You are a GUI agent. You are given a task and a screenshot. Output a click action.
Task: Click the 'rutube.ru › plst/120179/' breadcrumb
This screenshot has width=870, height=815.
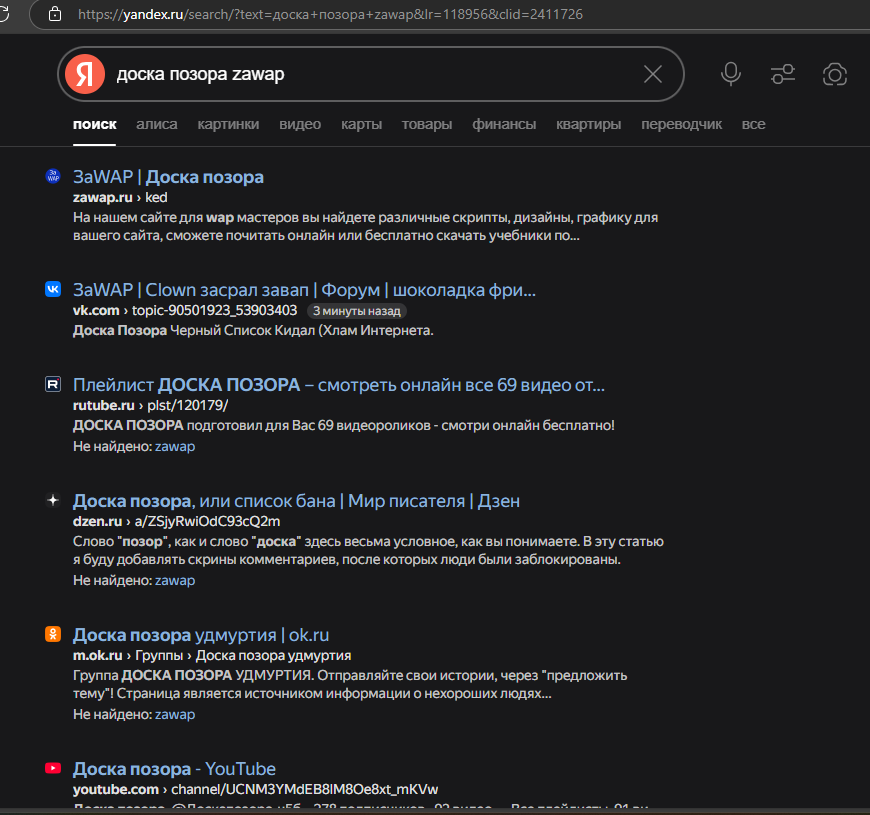tap(150, 406)
